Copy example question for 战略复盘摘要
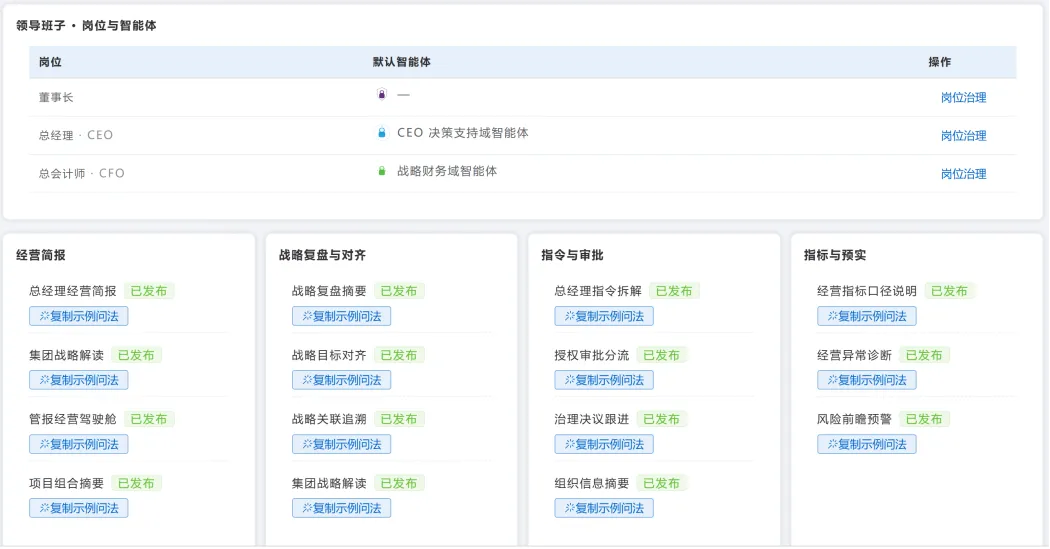 point(342,316)
